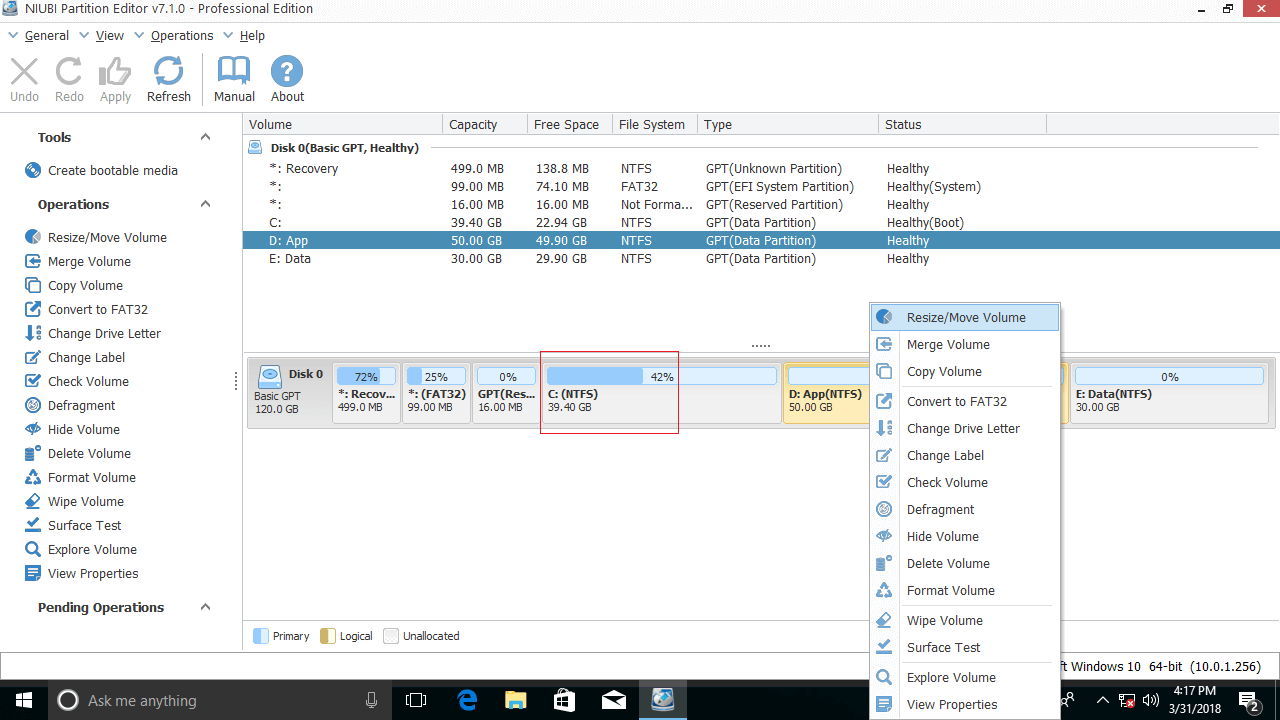Click Change Drive Letter sidebar icon
The image size is (1280, 720).
[x=33, y=333]
